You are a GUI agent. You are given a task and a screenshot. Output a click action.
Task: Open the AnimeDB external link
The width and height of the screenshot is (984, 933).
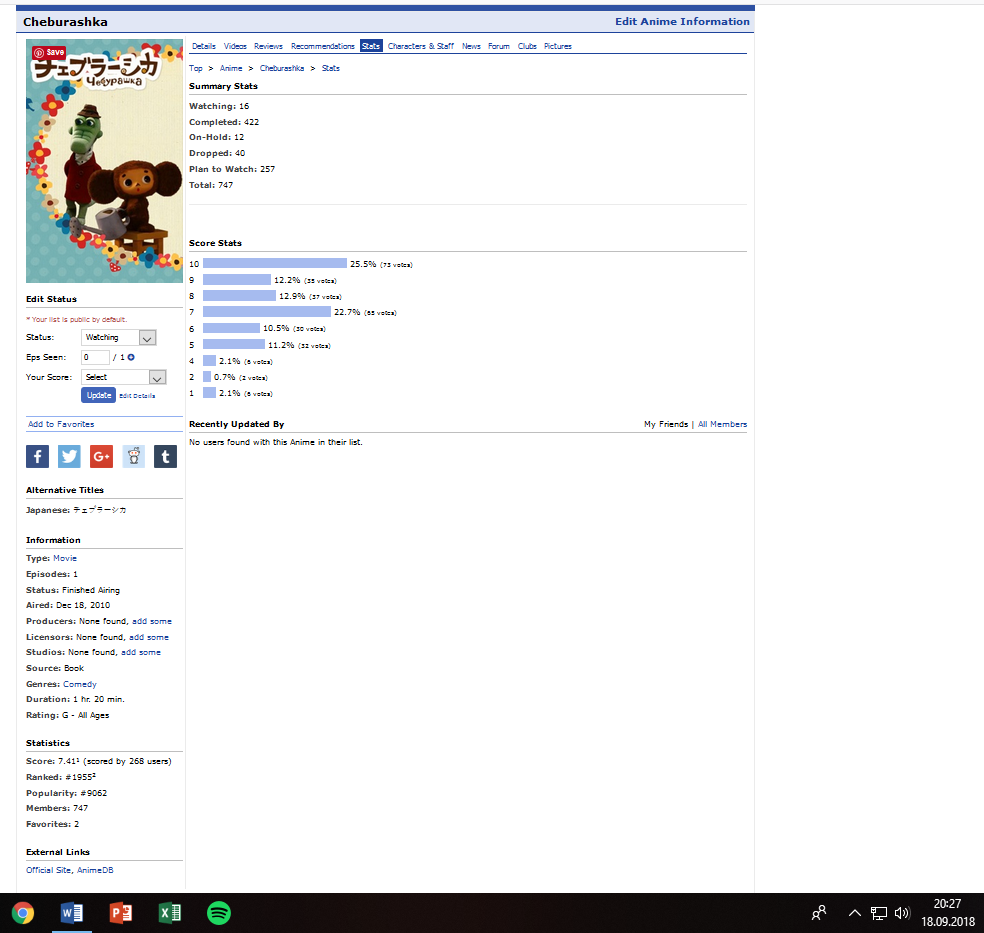(95, 870)
